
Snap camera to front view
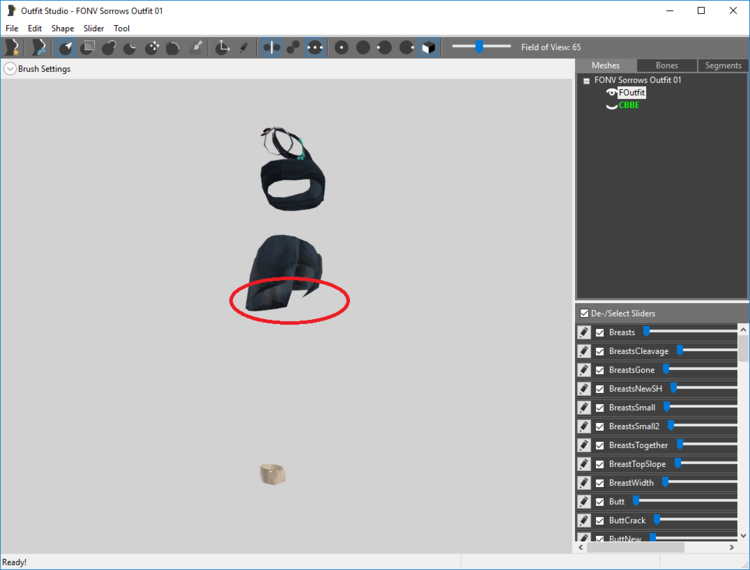(341, 47)
